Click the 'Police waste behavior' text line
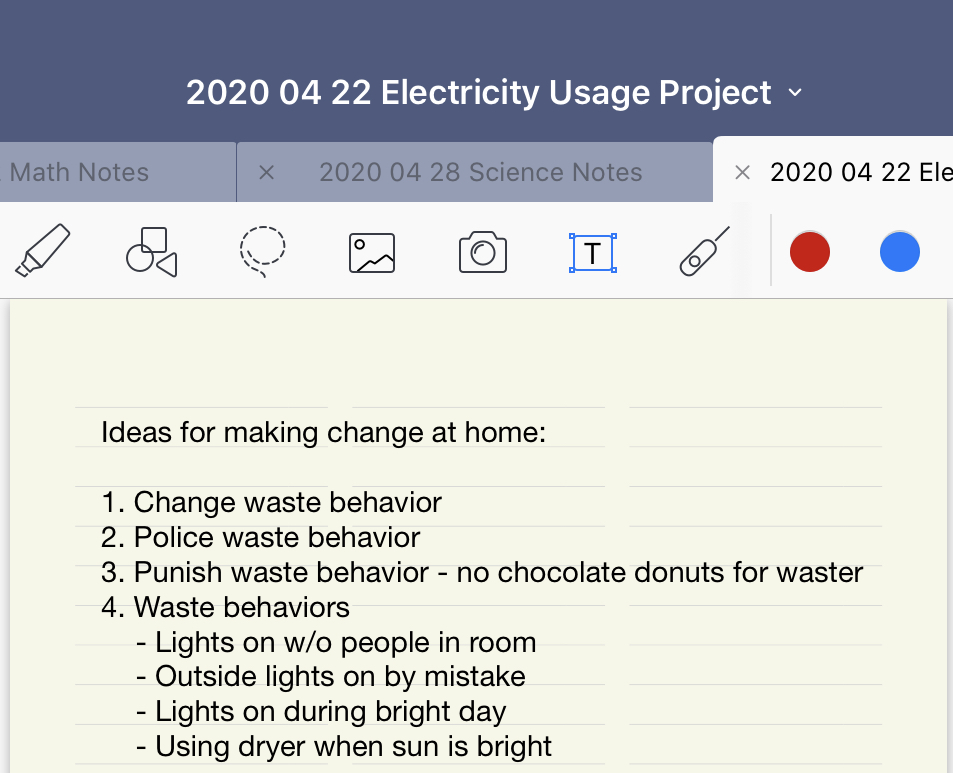The image size is (953, 773). pyautogui.click(x=277, y=537)
